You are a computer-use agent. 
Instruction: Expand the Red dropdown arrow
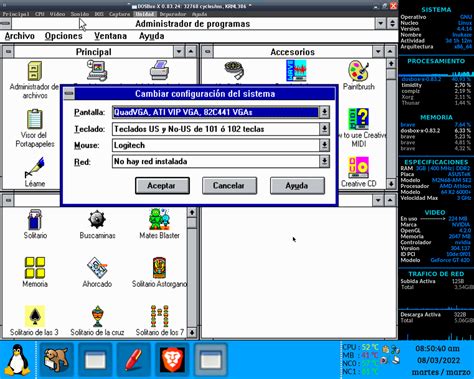(324, 161)
